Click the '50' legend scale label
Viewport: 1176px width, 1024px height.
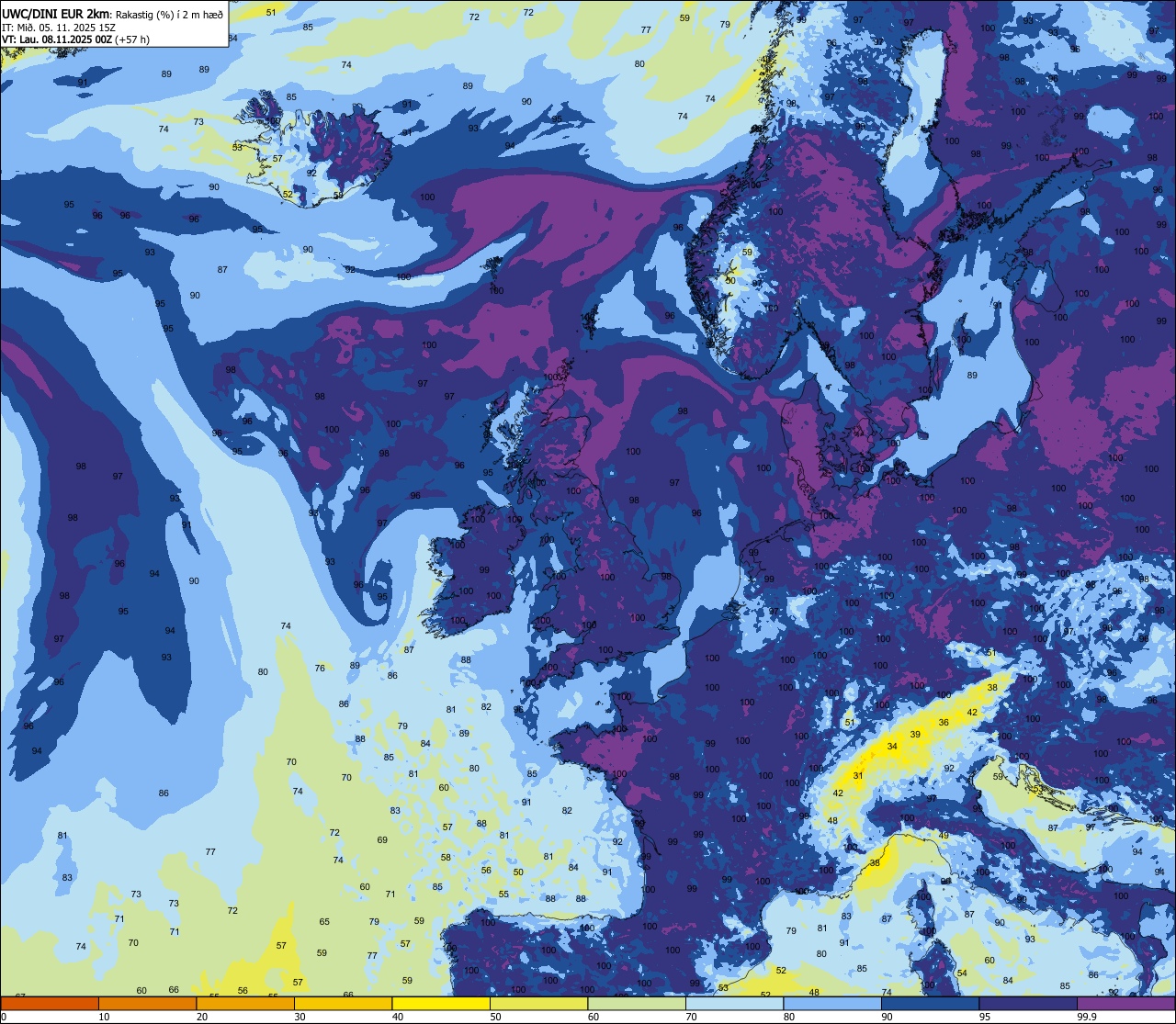pos(495,1016)
